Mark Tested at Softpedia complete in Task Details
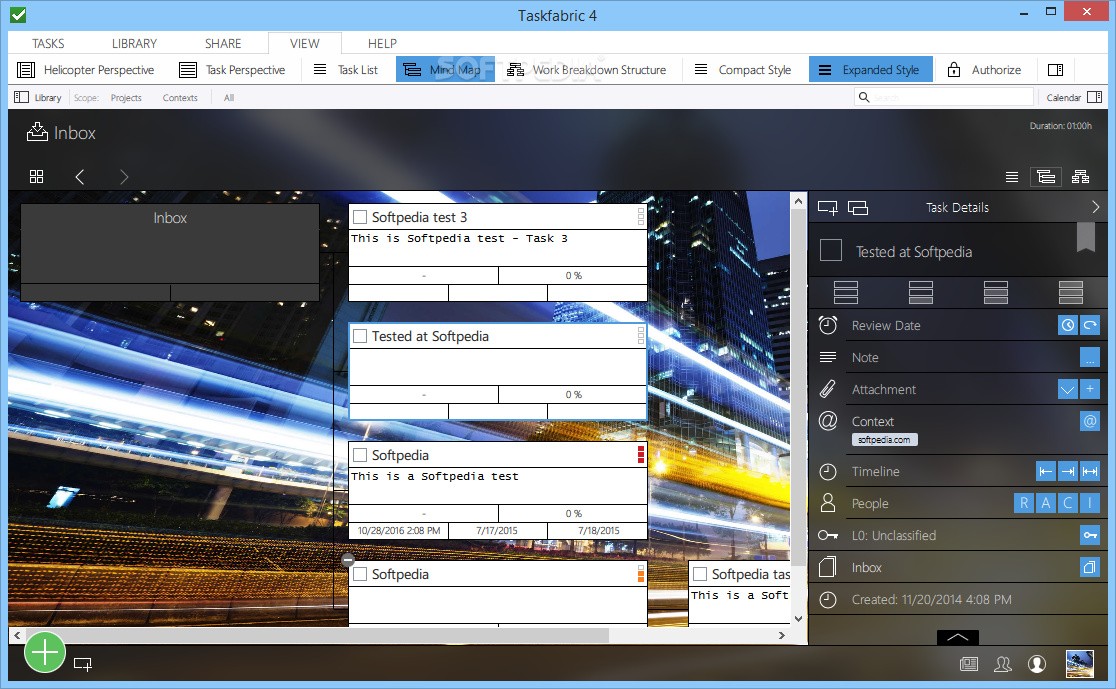The height and width of the screenshot is (689, 1116). point(831,251)
